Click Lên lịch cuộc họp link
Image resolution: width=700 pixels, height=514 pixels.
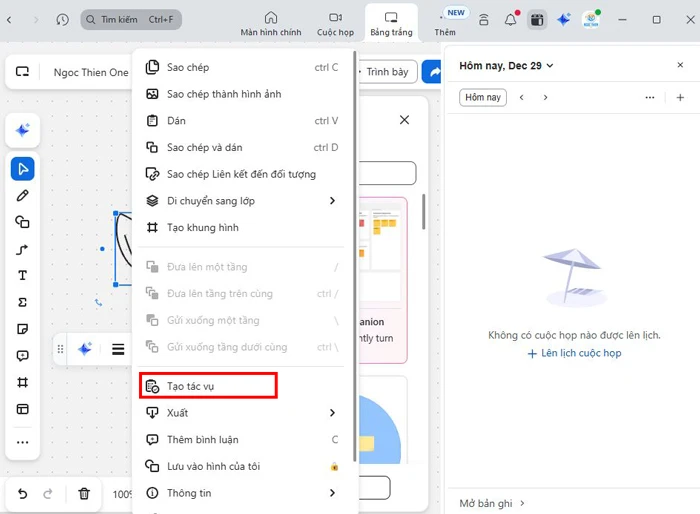pos(574,353)
